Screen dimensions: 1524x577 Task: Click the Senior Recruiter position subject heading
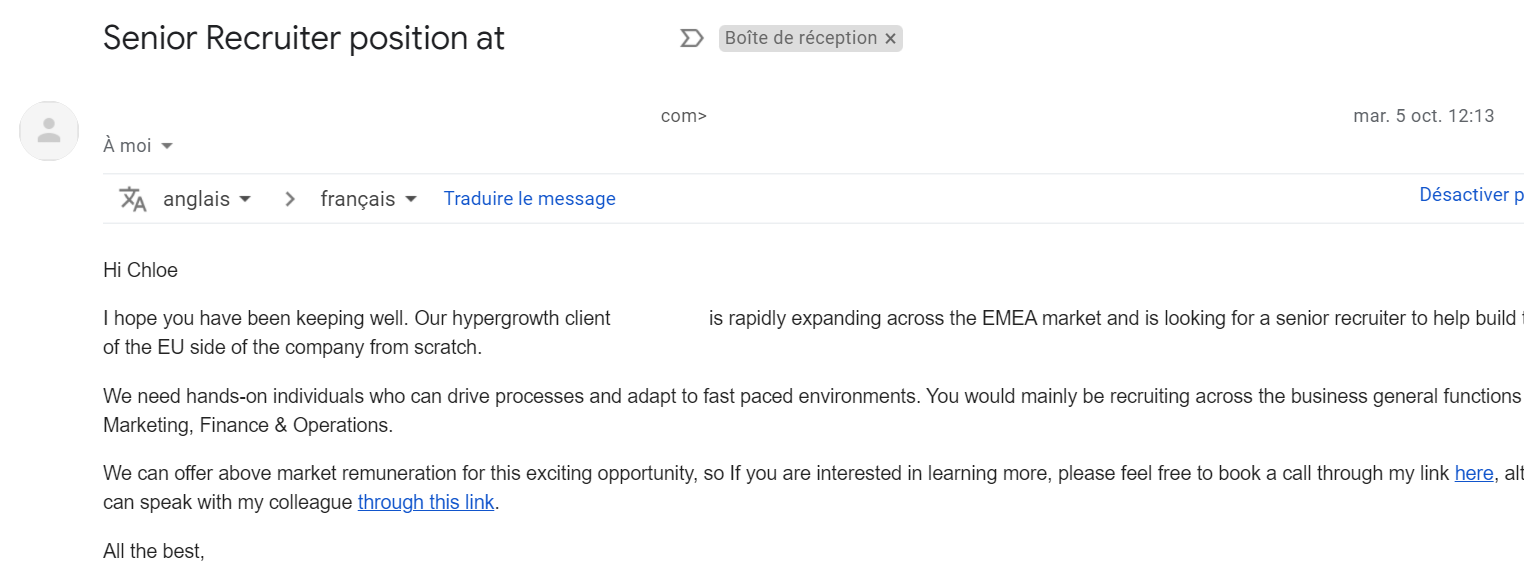pyautogui.click(x=304, y=38)
